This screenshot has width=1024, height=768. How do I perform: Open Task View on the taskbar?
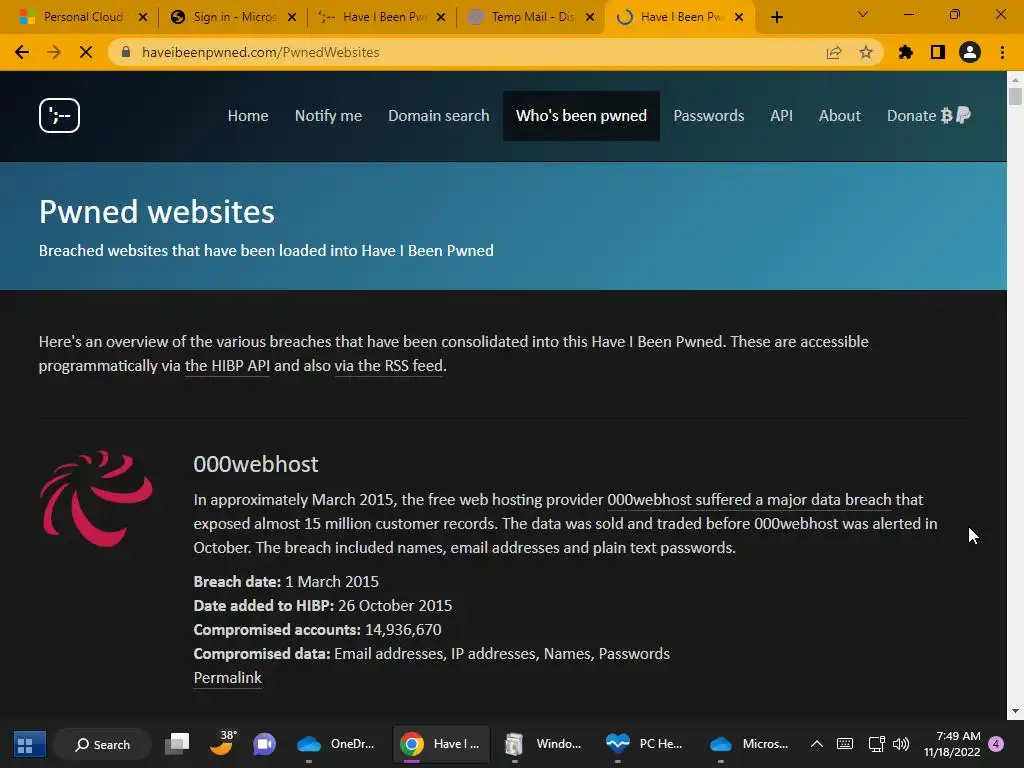pyautogui.click(x=177, y=744)
